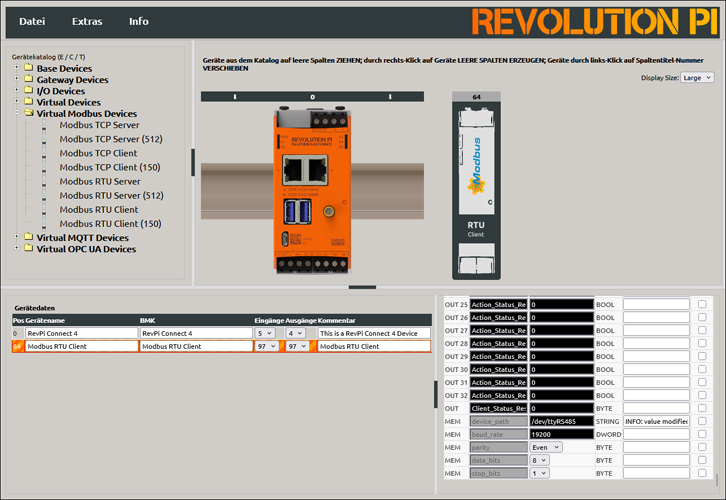Select position 64 row marker
Image resolution: width=726 pixels, height=500 pixels.
pos(17,346)
